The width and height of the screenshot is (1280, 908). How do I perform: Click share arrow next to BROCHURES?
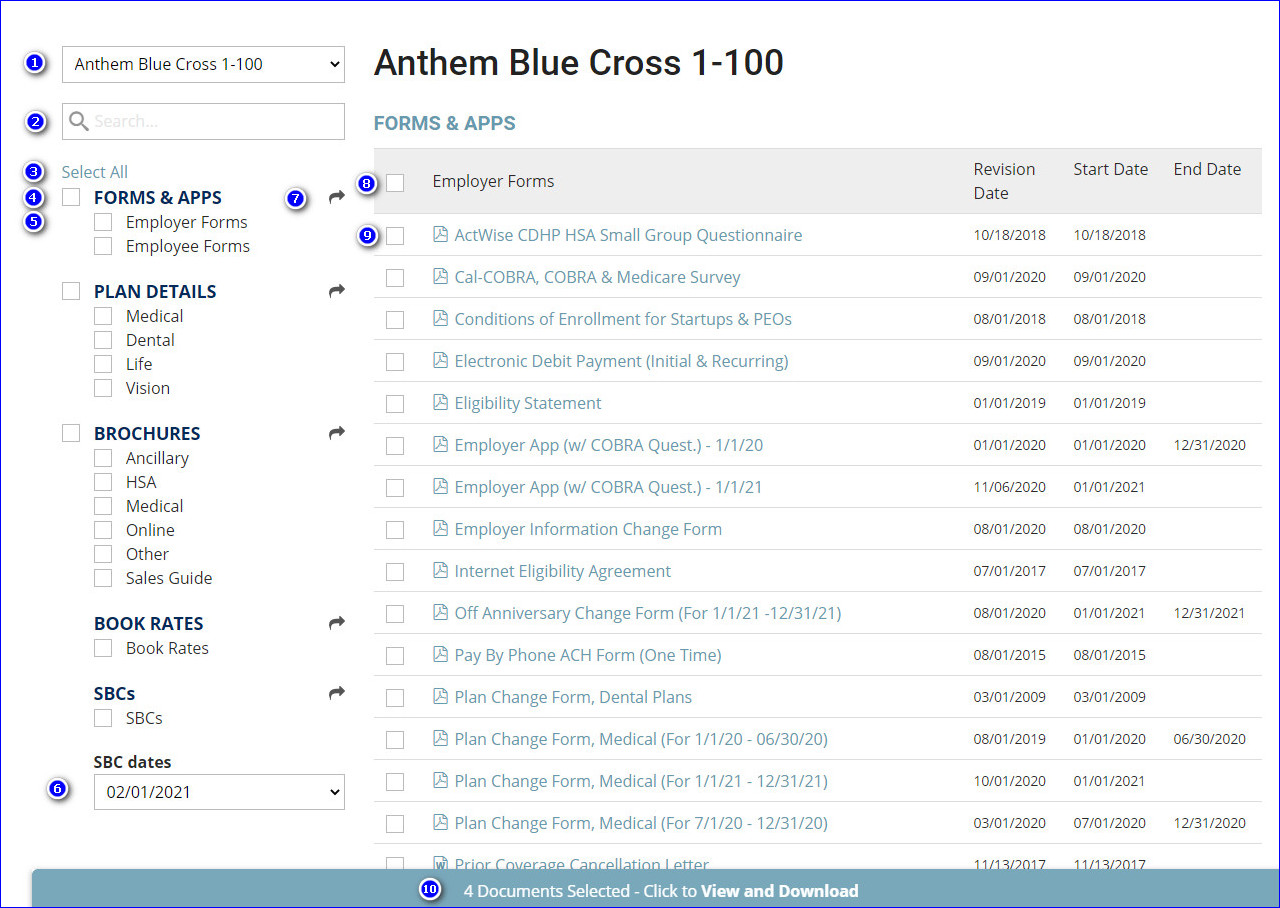tap(336, 433)
